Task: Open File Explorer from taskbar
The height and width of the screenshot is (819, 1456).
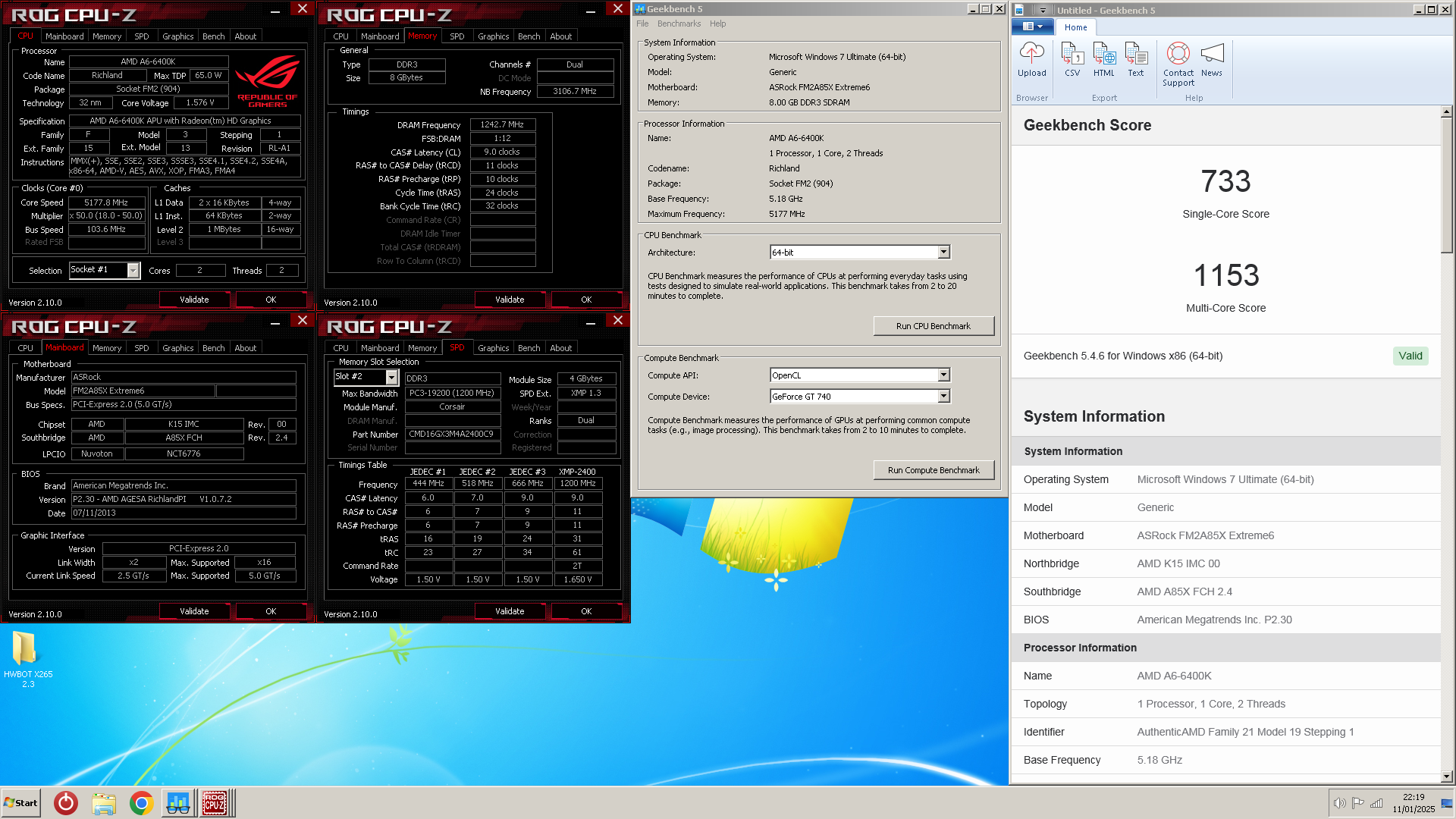Action: (x=104, y=803)
